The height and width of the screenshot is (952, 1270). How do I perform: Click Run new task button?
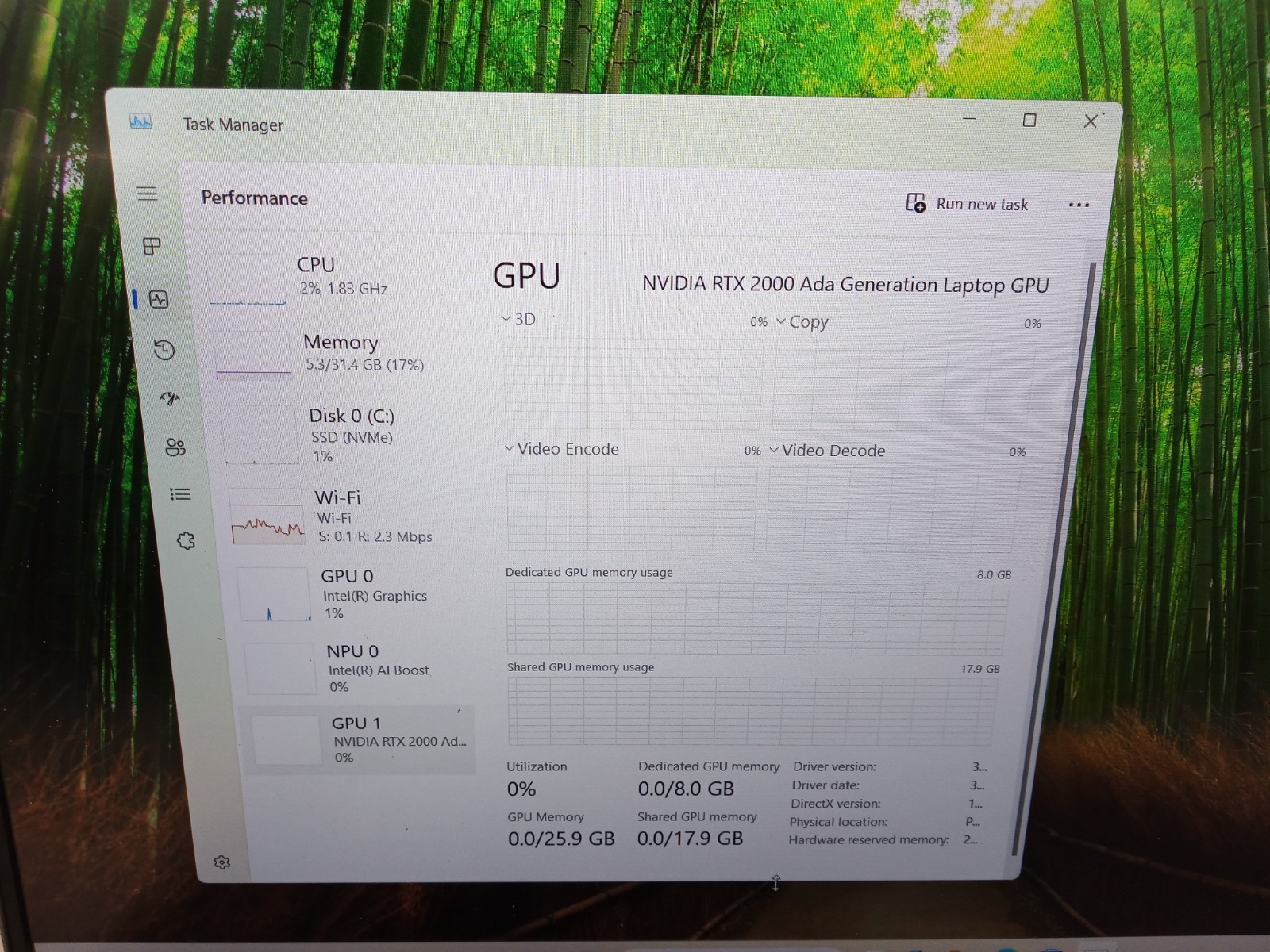pyautogui.click(x=967, y=204)
